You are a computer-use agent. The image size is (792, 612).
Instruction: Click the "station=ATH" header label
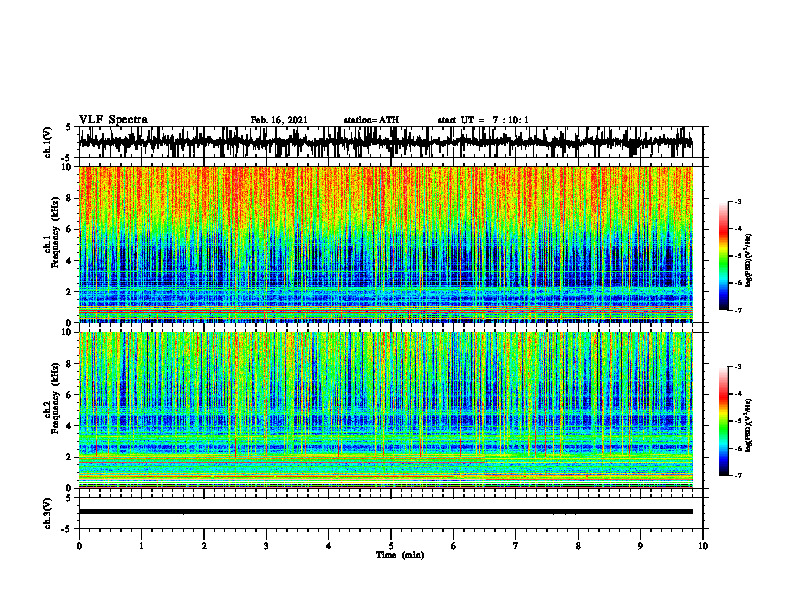pos(371,120)
